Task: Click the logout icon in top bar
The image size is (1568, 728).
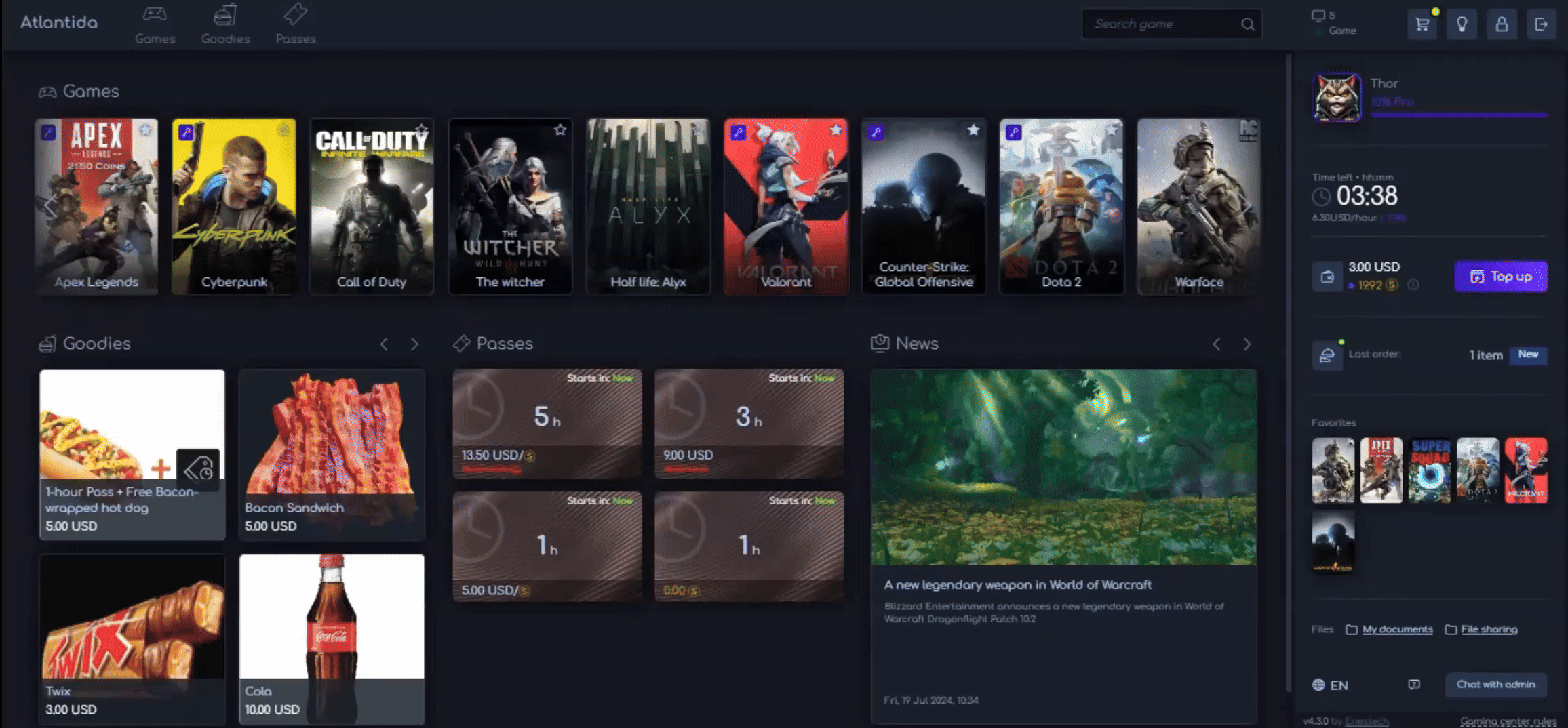Action: coord(1542,25)
